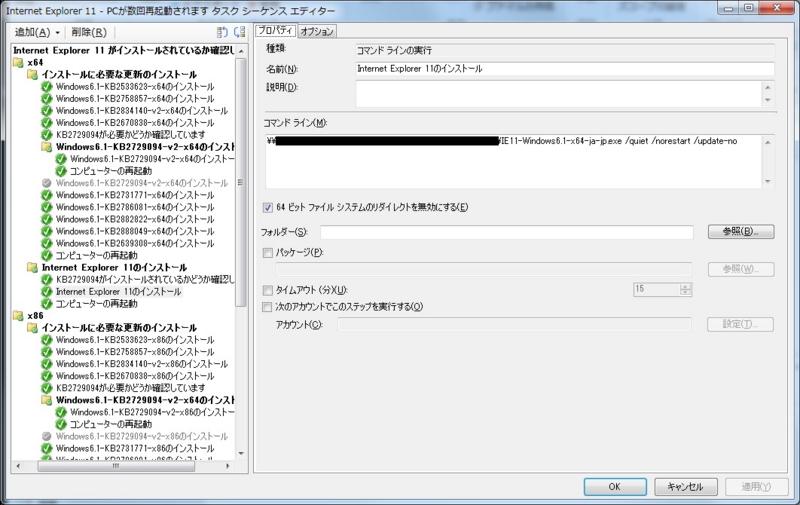The height and width of the screenshot is (505, 800).
Task: Click the tree vertical scrollbar down arrow
Action: (x=241, y=453)
